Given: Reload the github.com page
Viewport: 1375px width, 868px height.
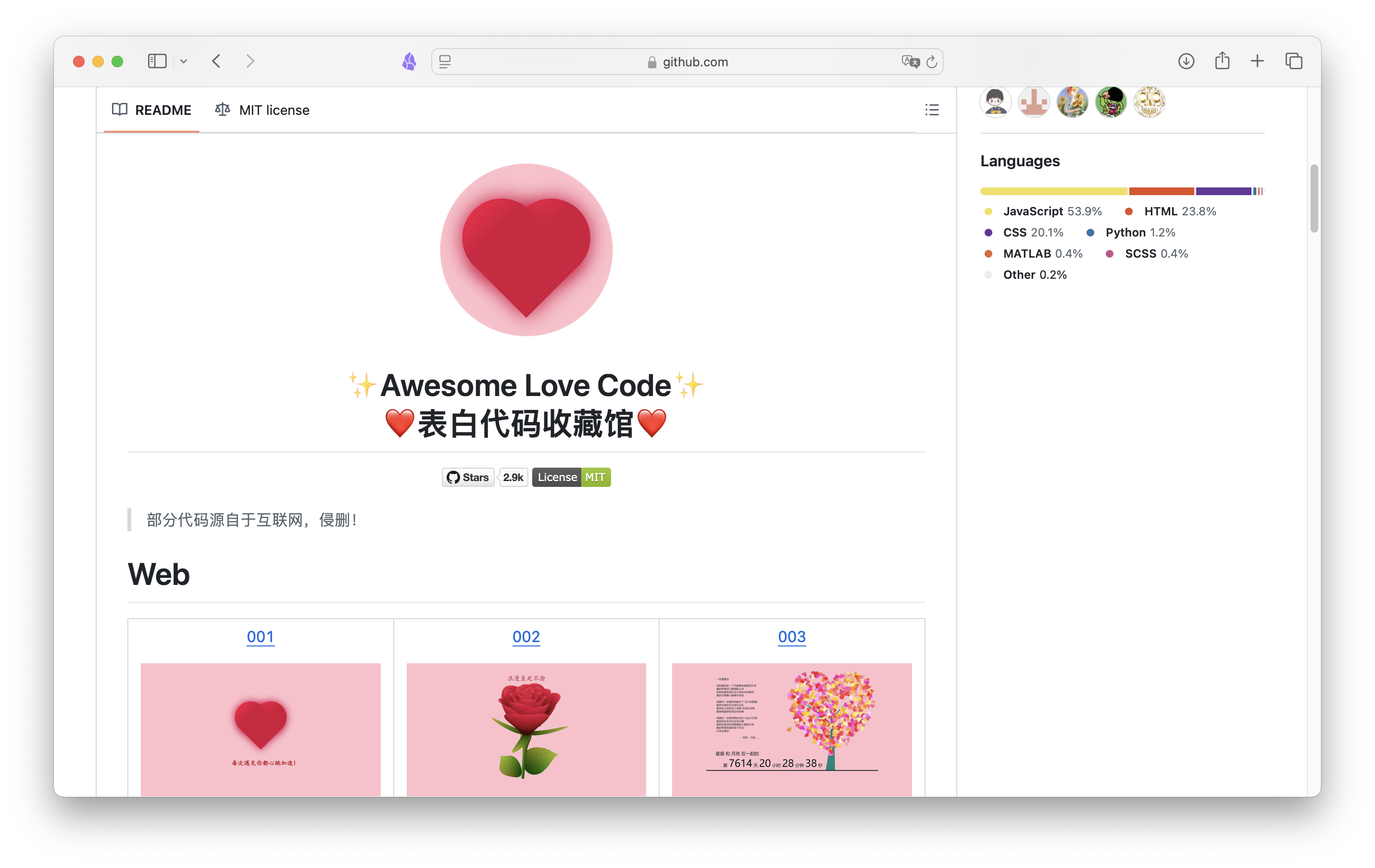Looking at the screenshot, I should pos(932,62).
